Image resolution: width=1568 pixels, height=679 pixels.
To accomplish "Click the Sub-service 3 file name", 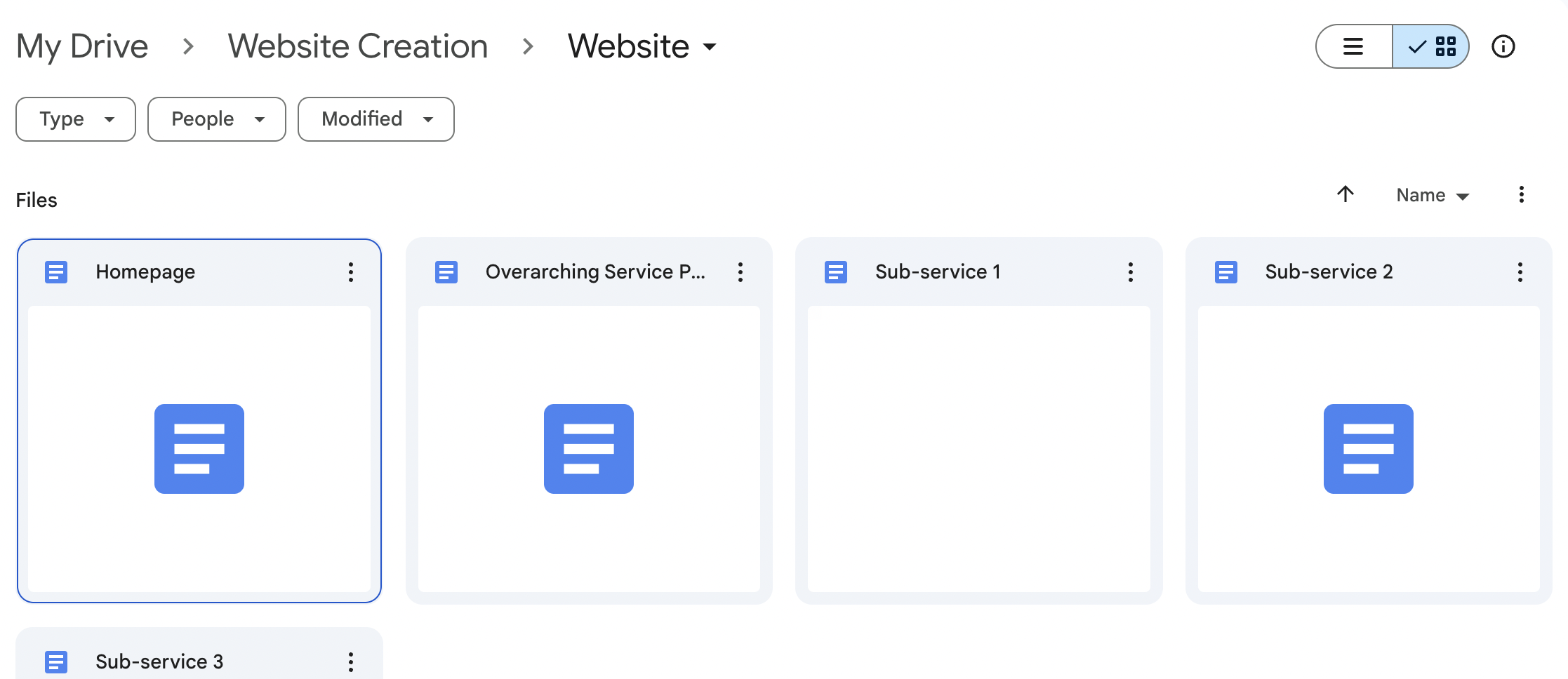I will coord(159,662).
